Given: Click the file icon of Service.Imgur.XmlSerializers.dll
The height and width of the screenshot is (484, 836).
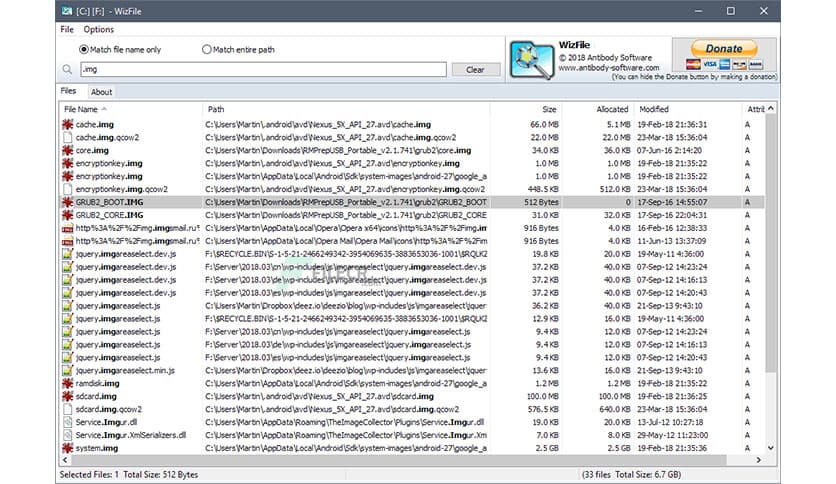Looking at the screenshot, I should [67, 435].
